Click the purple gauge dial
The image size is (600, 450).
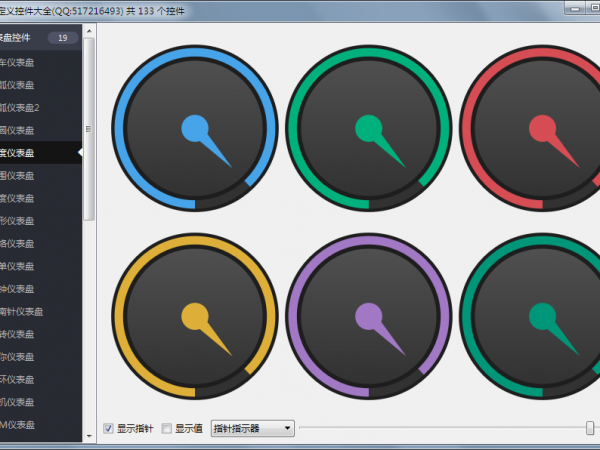pos(369,316)
